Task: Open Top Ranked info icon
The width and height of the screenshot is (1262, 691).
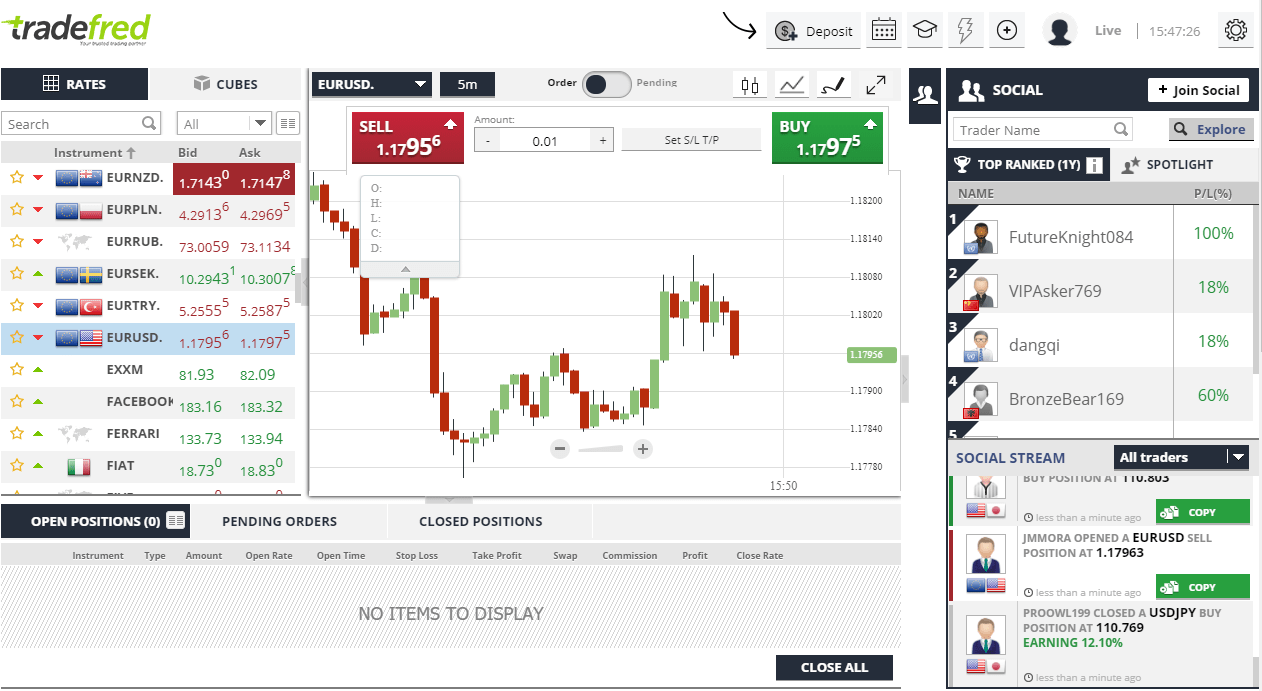Action: [1095, 165]
